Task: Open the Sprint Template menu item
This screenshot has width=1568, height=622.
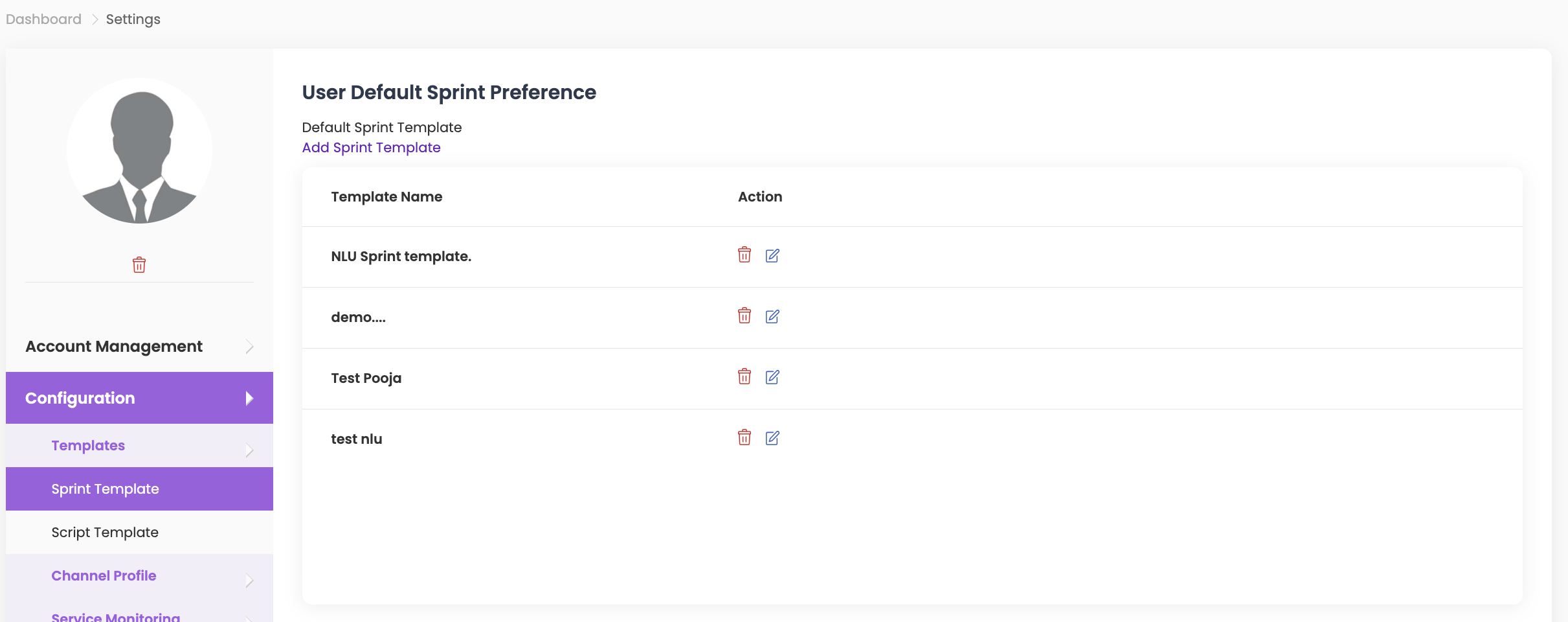Action: pos(105,489)
